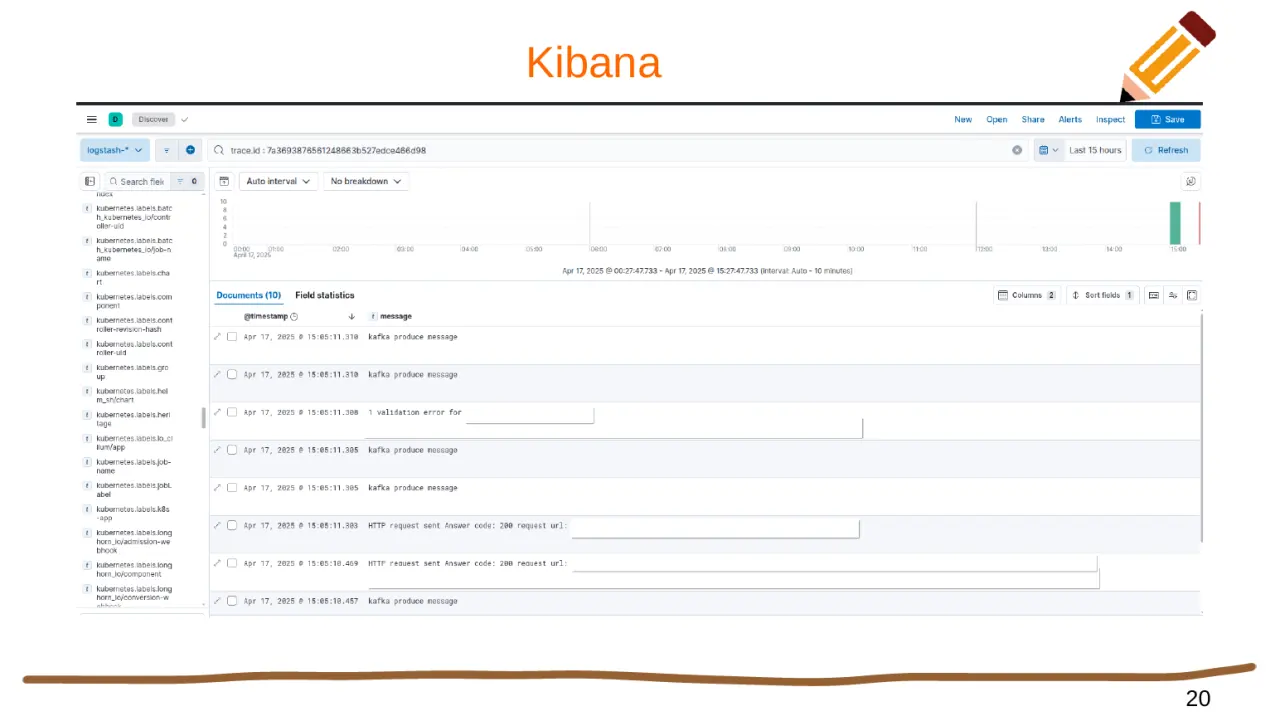Click Share in the top menu
Viewport: 1280px width, 721px height.
1033,119
